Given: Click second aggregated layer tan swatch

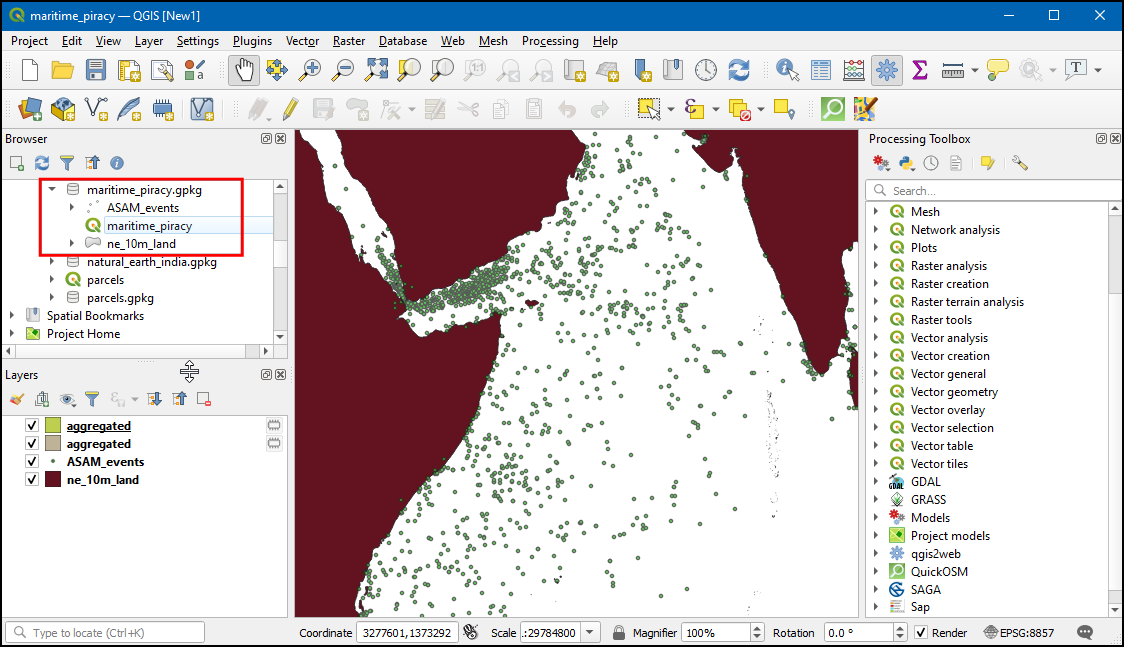Looking at the screenshot, I should 53,444.
